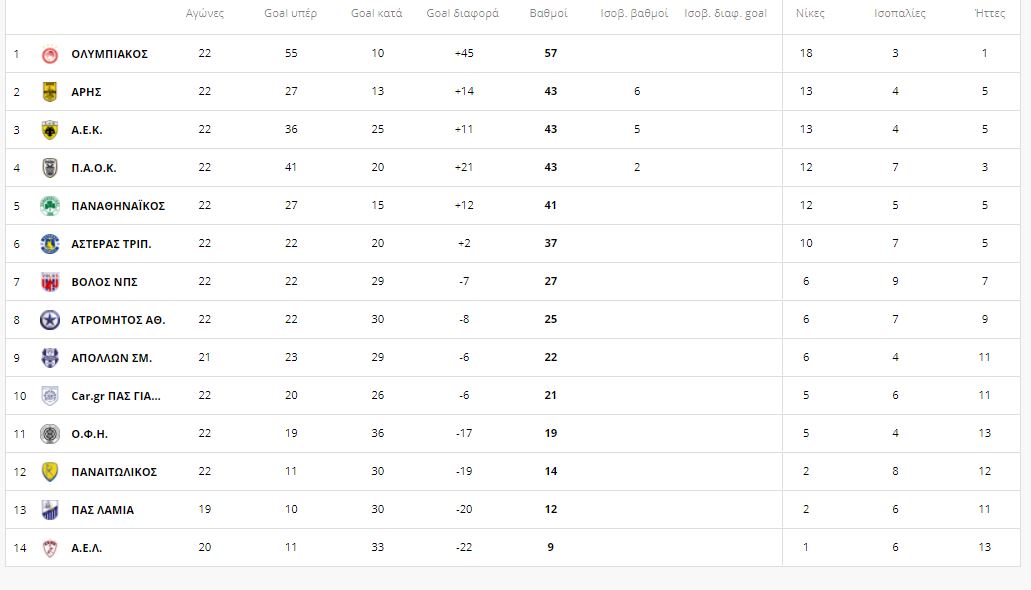Click the A.E.K. eagle crest icon
Screen dimensions: 1031x590
pos(50,130)
